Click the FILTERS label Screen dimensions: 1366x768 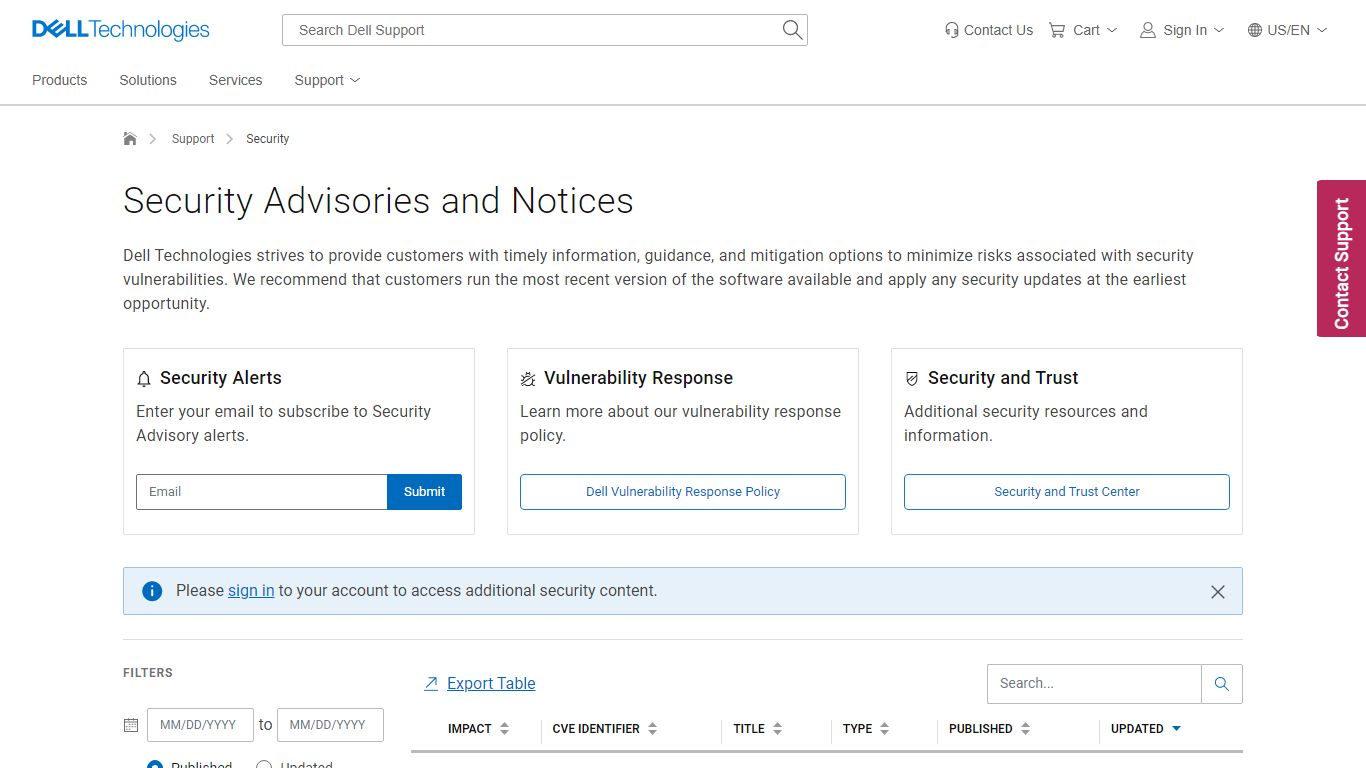(148, 673)
